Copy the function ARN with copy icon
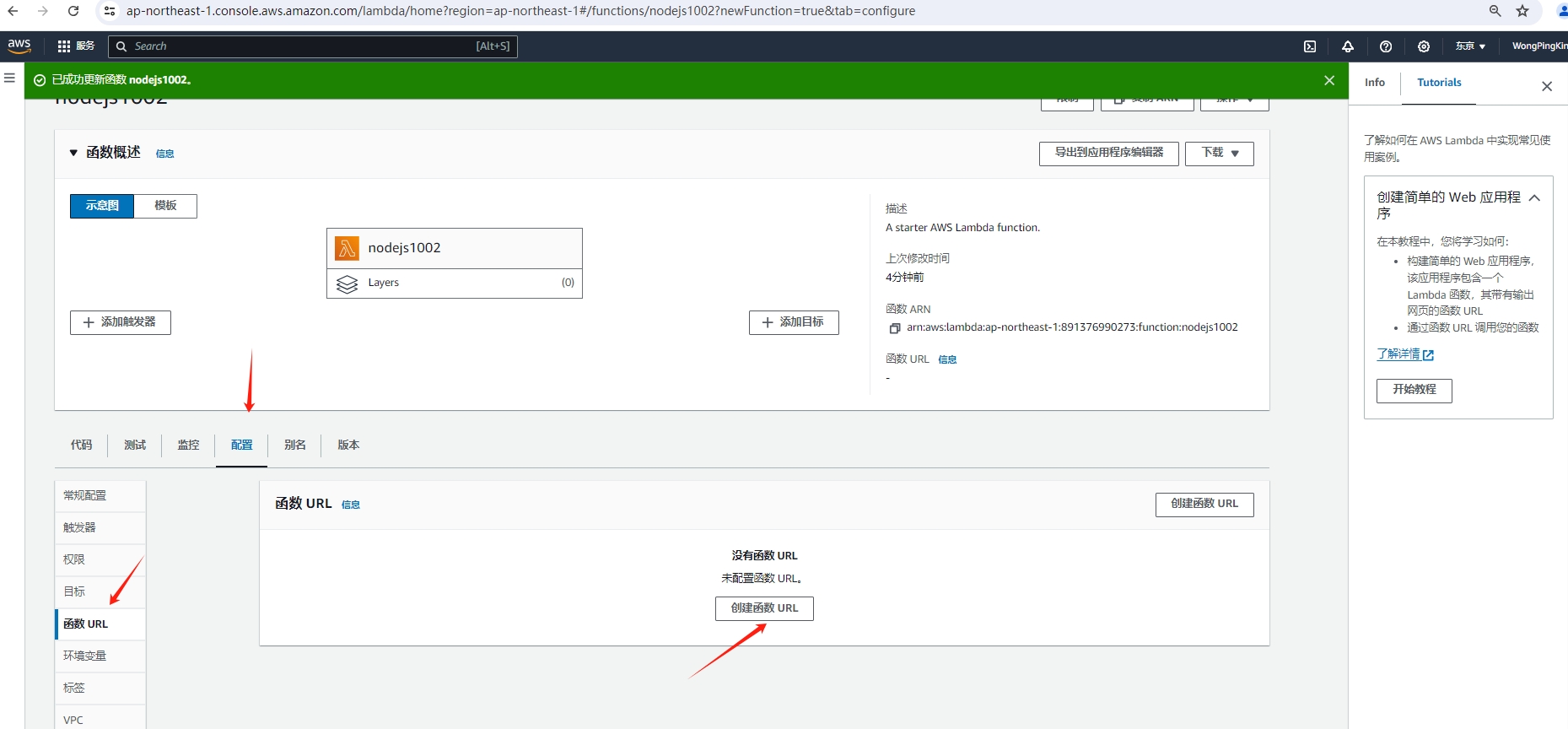This screenshot has height=729, width=1568. tap(895, 328)
